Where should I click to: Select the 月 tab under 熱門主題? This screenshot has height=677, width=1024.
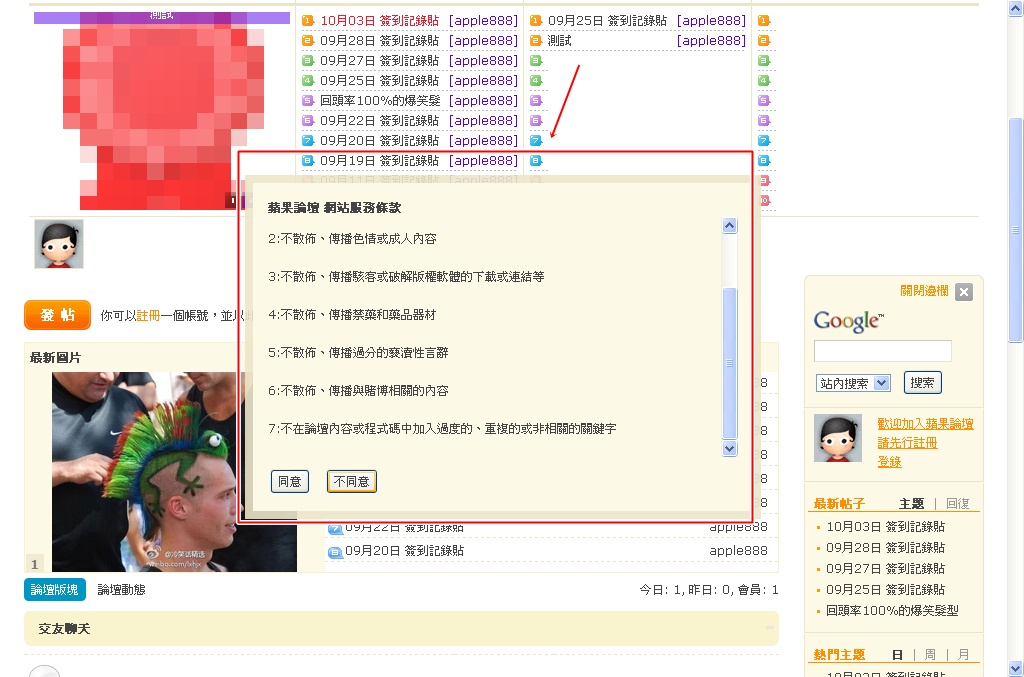click(963, 654)
